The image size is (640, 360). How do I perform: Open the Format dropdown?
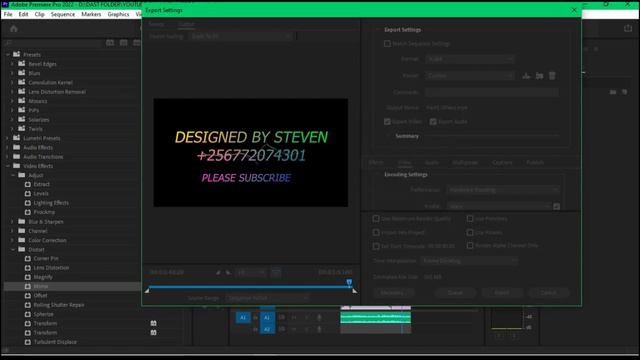coord(469,59)
